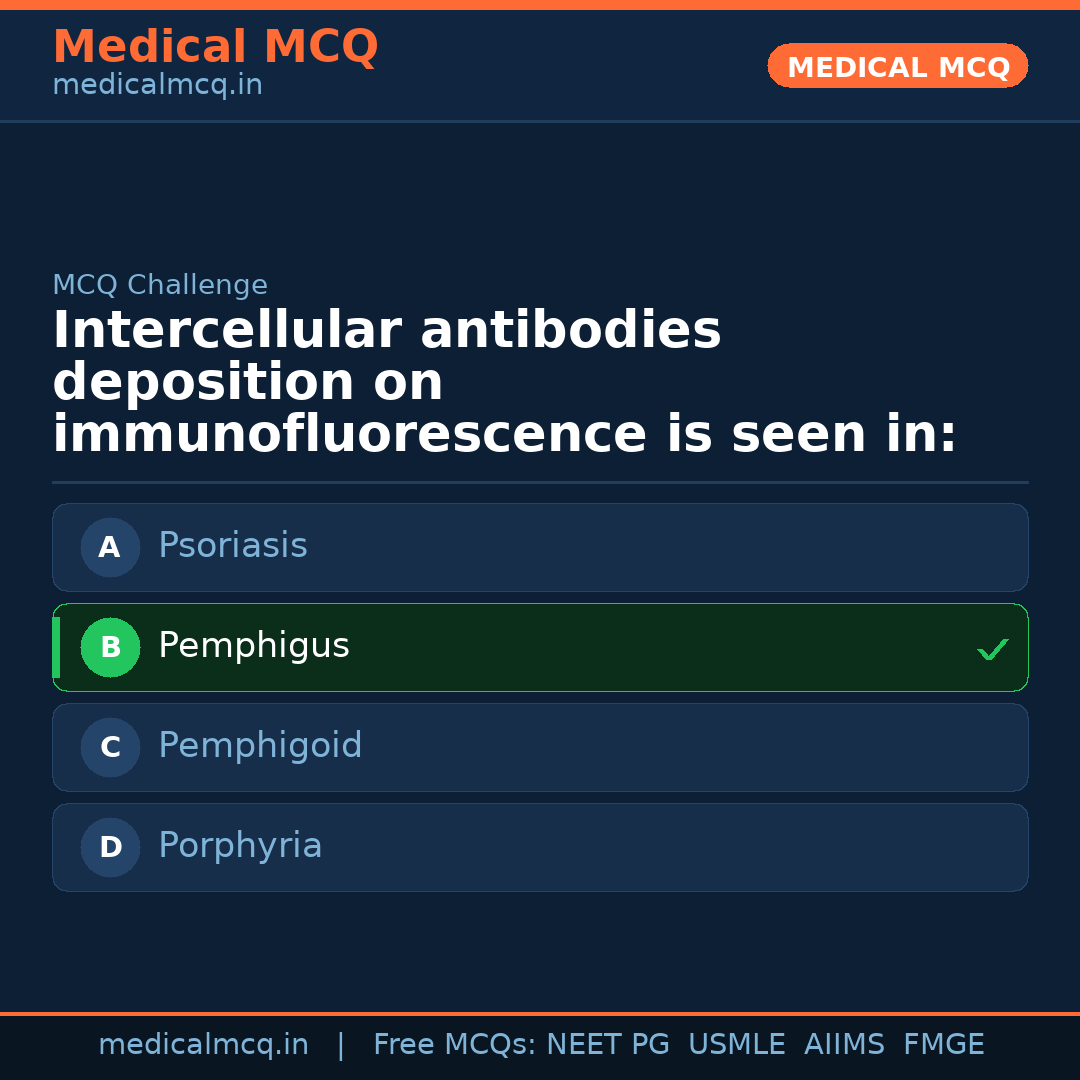Click the Medical MCQ header title
This screenshot has width=1080, height=1080.
click(x=215, y=47)
